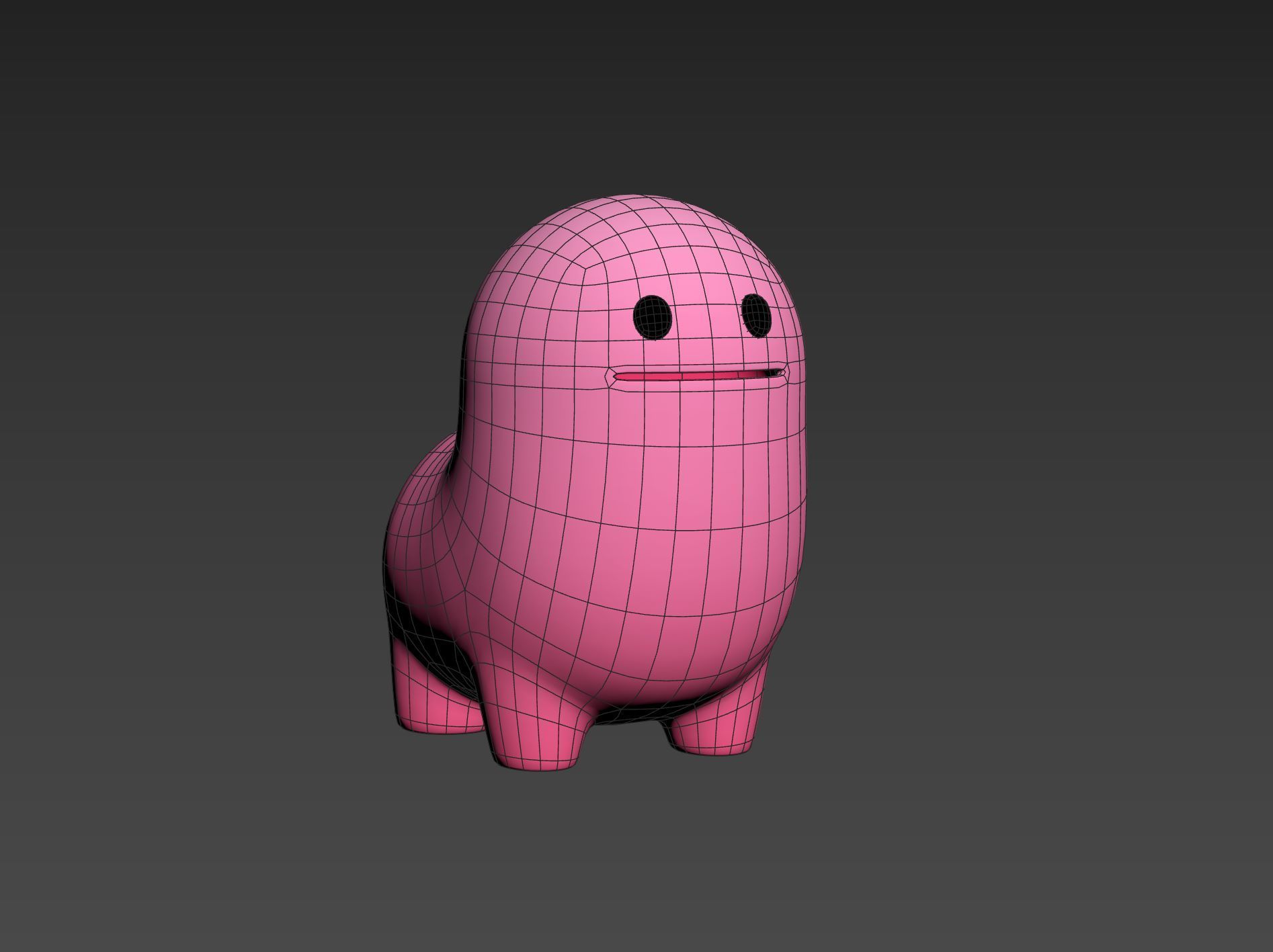Click the black eye nearer the face center
Viewport: 1273px width, 952px height.
(x=653, y=317)
